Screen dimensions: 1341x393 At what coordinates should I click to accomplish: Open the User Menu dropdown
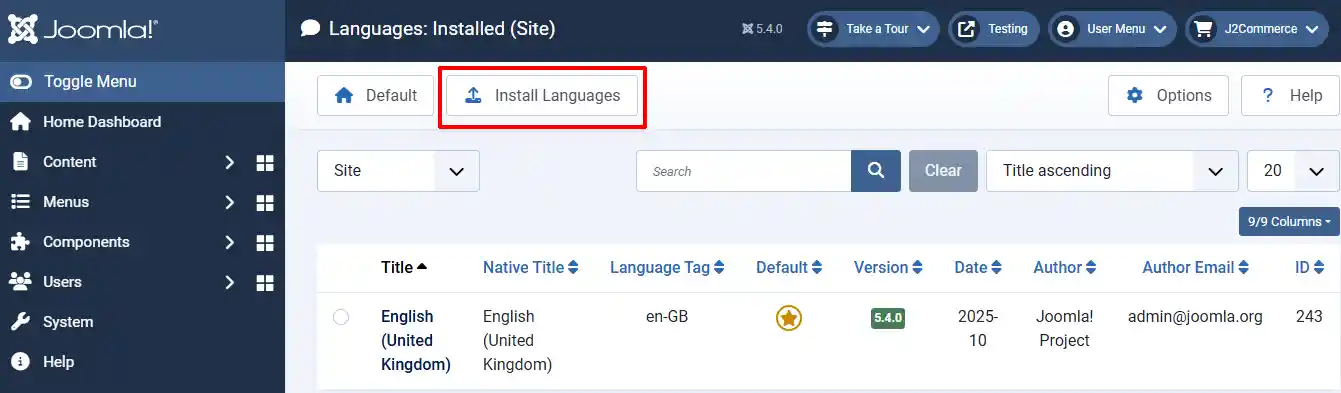(1112, 29)
